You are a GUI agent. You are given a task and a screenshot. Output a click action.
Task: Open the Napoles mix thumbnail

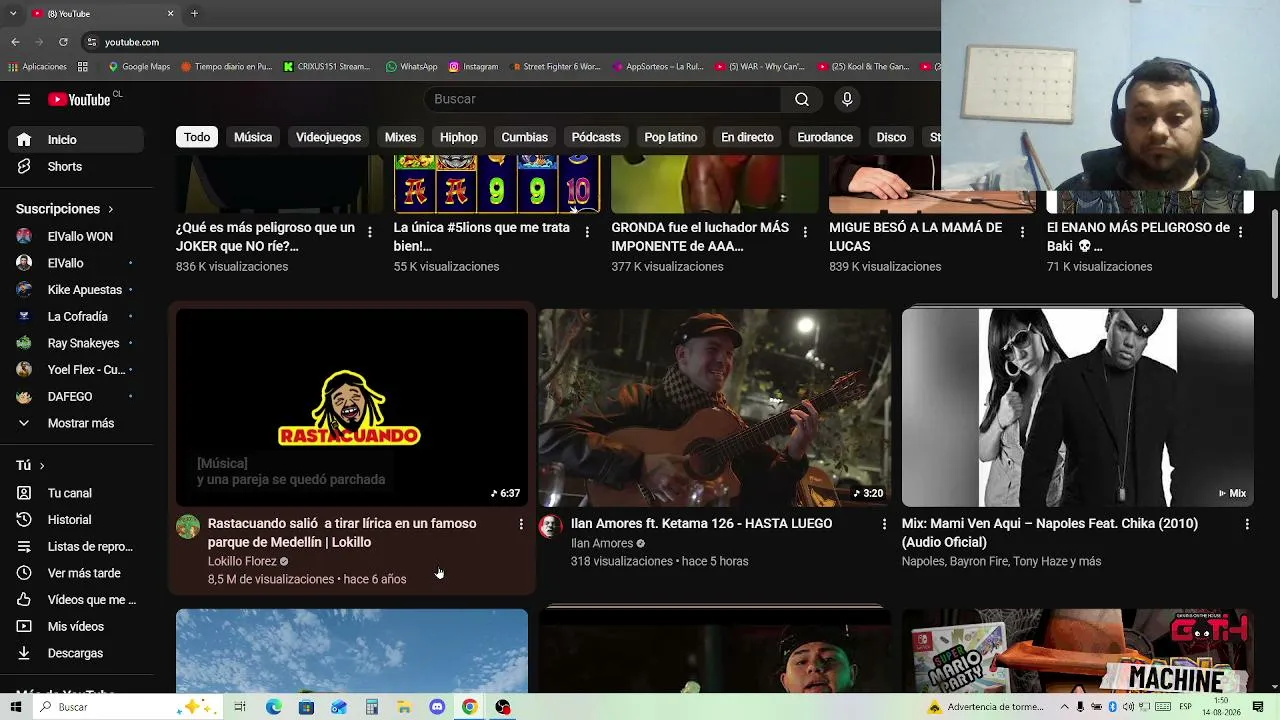point(1078,407)
